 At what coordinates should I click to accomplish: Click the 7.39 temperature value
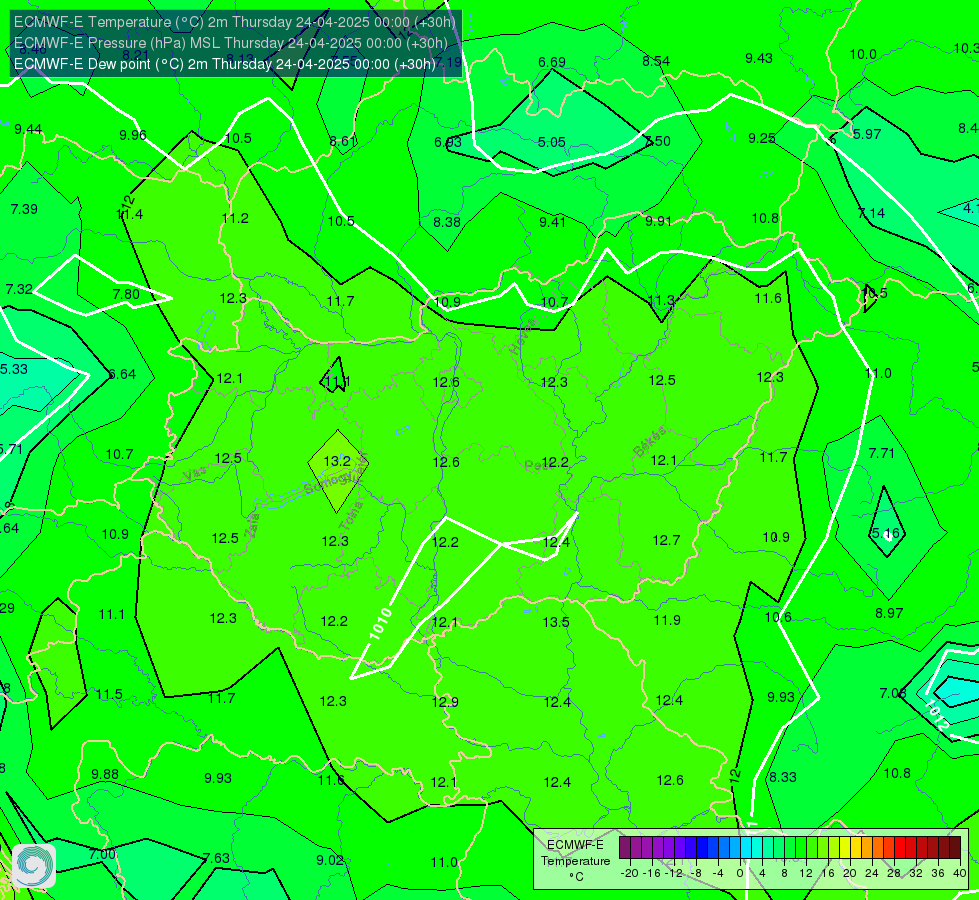[x=24, y=209]
